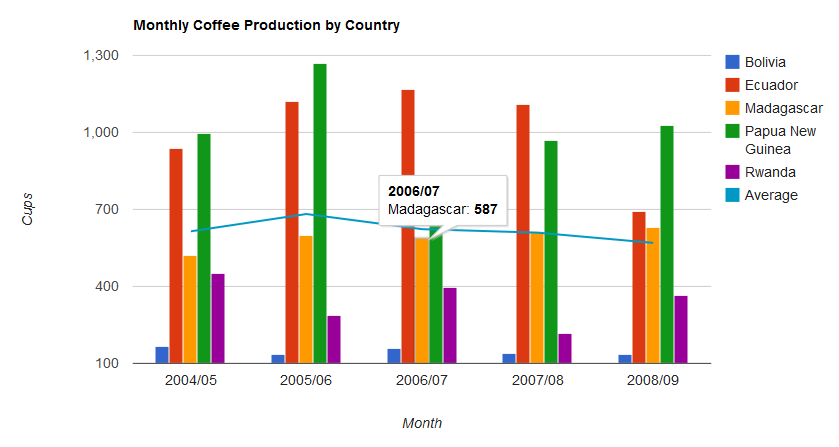Click the red Ecuador bar for 2008/09

point(639,287)
